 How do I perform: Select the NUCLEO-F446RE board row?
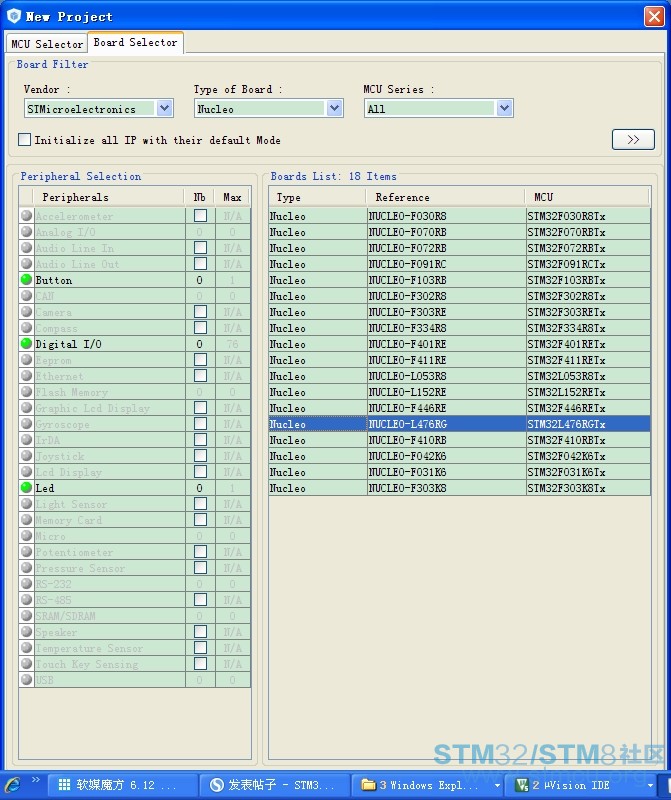(x=460, y=408)
